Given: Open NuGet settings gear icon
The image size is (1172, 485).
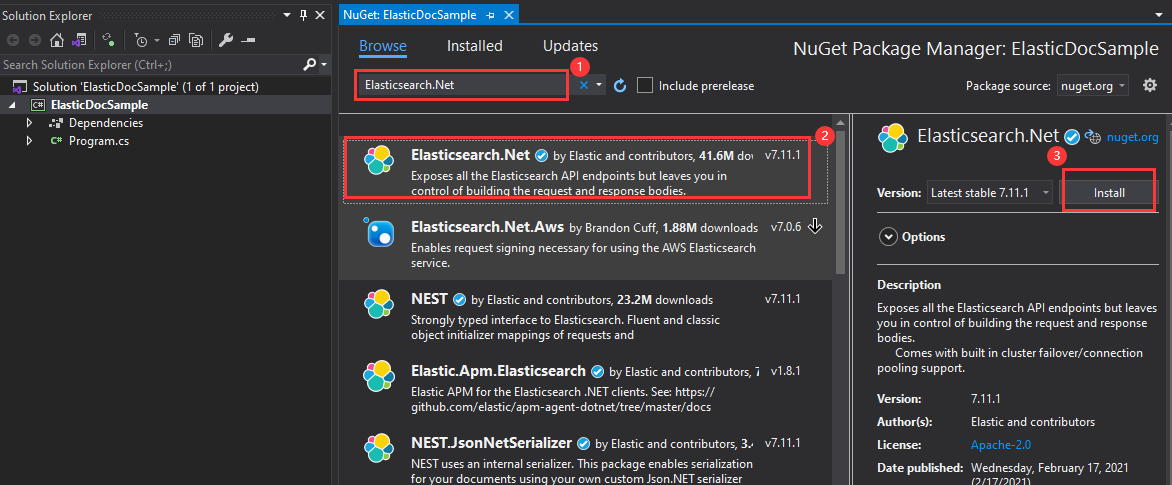Looking at the screenshot, I should pos(1150,85).
